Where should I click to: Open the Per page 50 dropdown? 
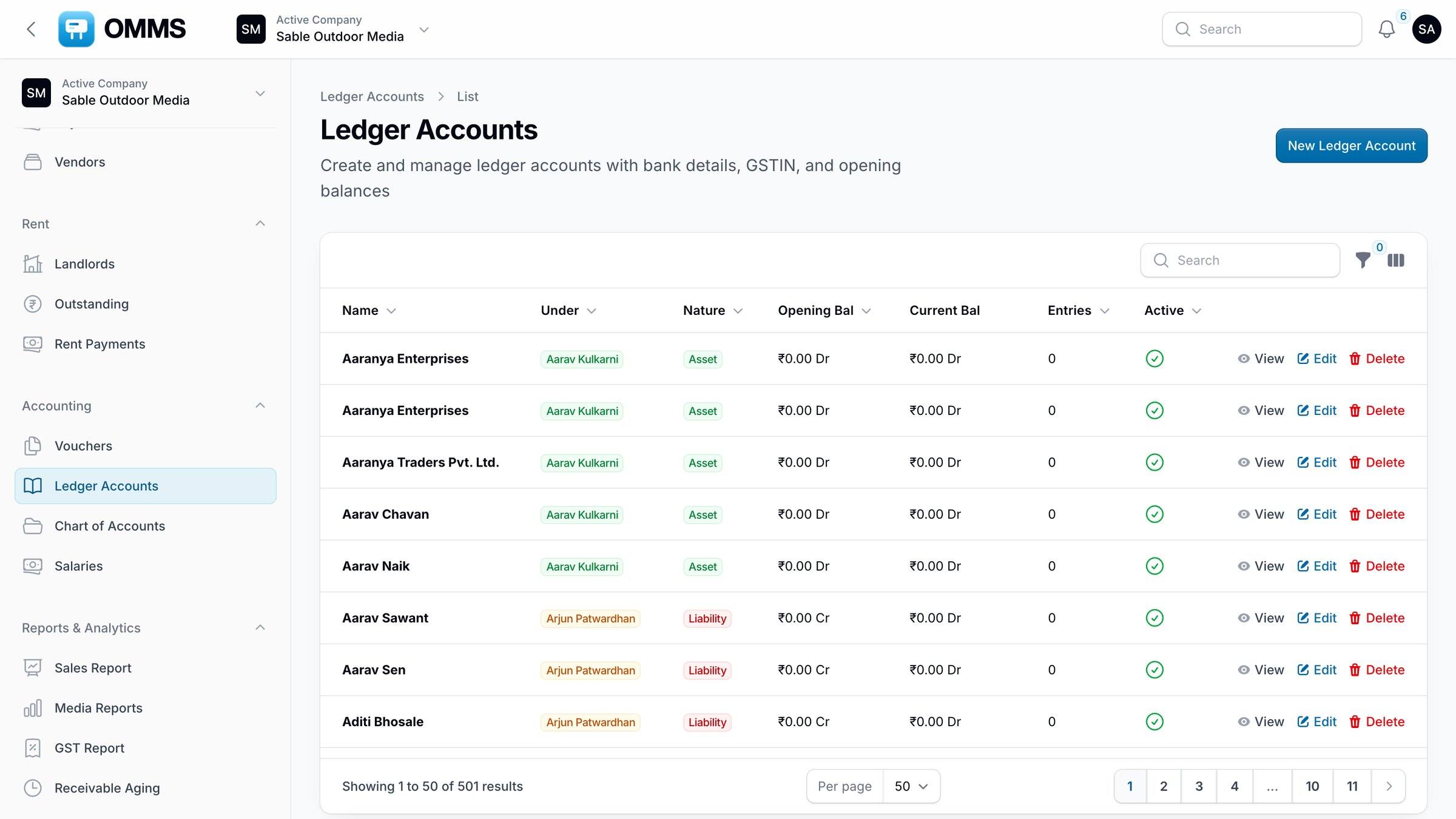(x=911, y=786)
